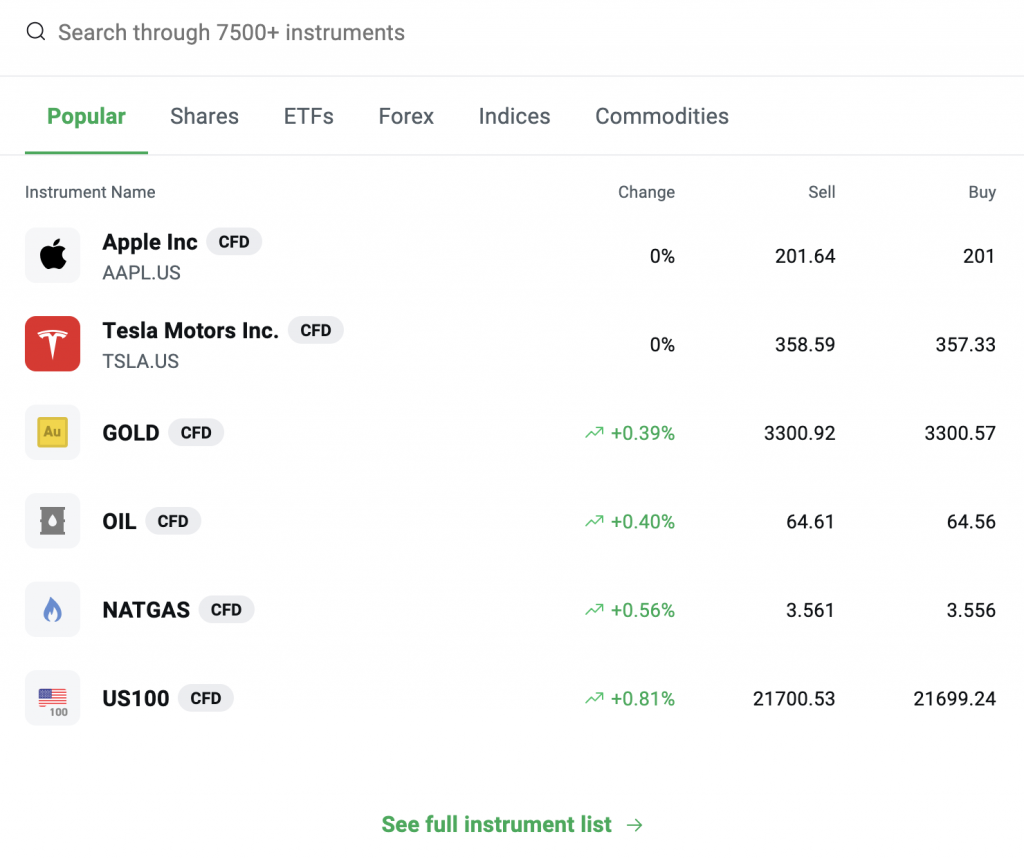Click the CFD badge next to Apple Inc

[234, 242]
